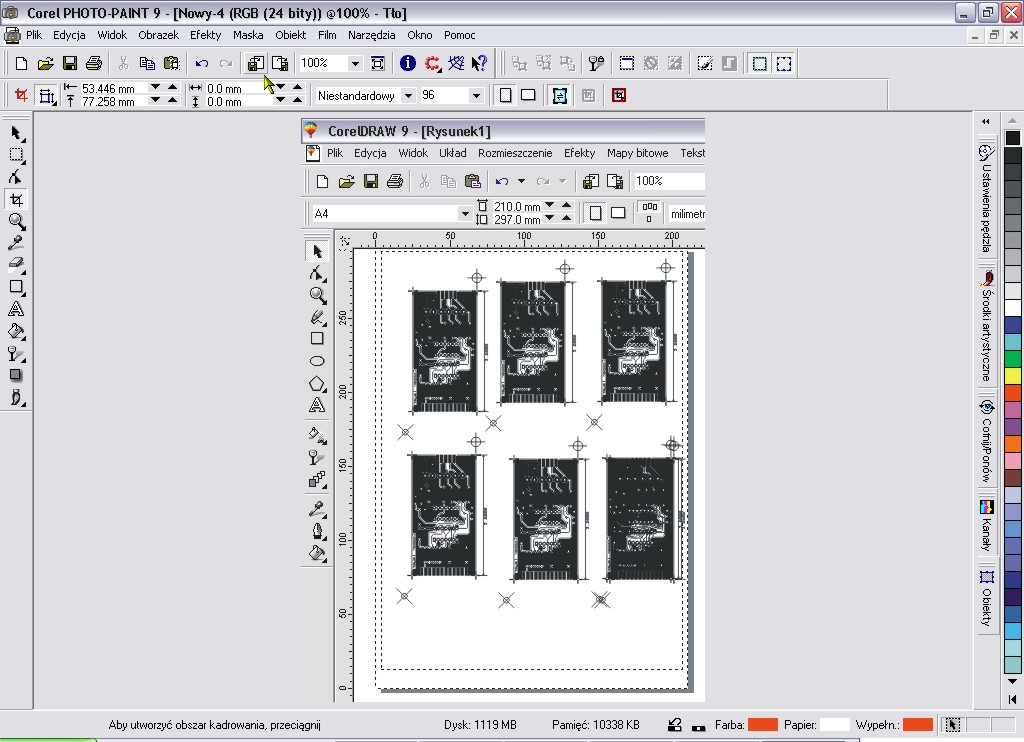Select the Freehand pencil tool in CorelDRAW toolbox

coord(317,317)
